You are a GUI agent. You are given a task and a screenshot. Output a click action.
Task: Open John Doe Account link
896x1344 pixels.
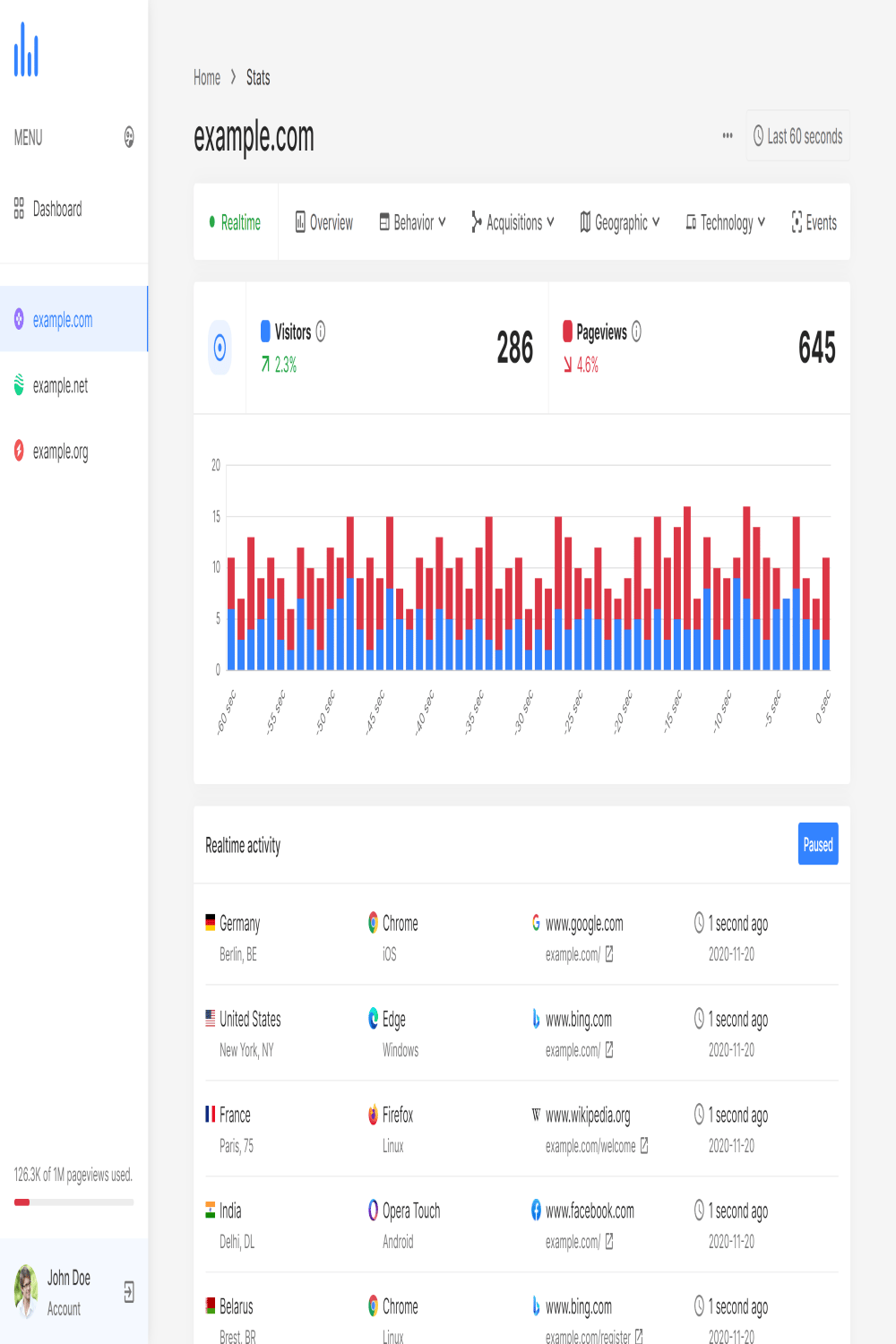point(73,1292)
